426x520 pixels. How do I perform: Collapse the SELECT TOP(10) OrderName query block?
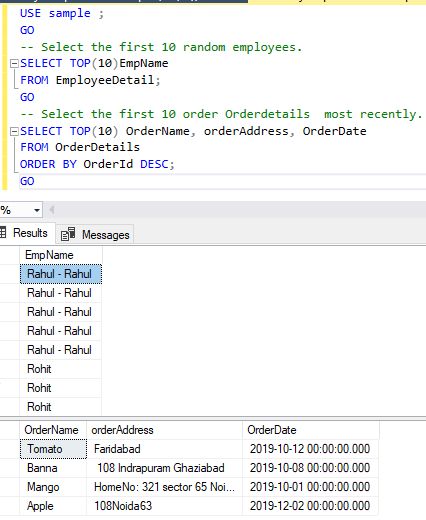click(x=14, y=132)
